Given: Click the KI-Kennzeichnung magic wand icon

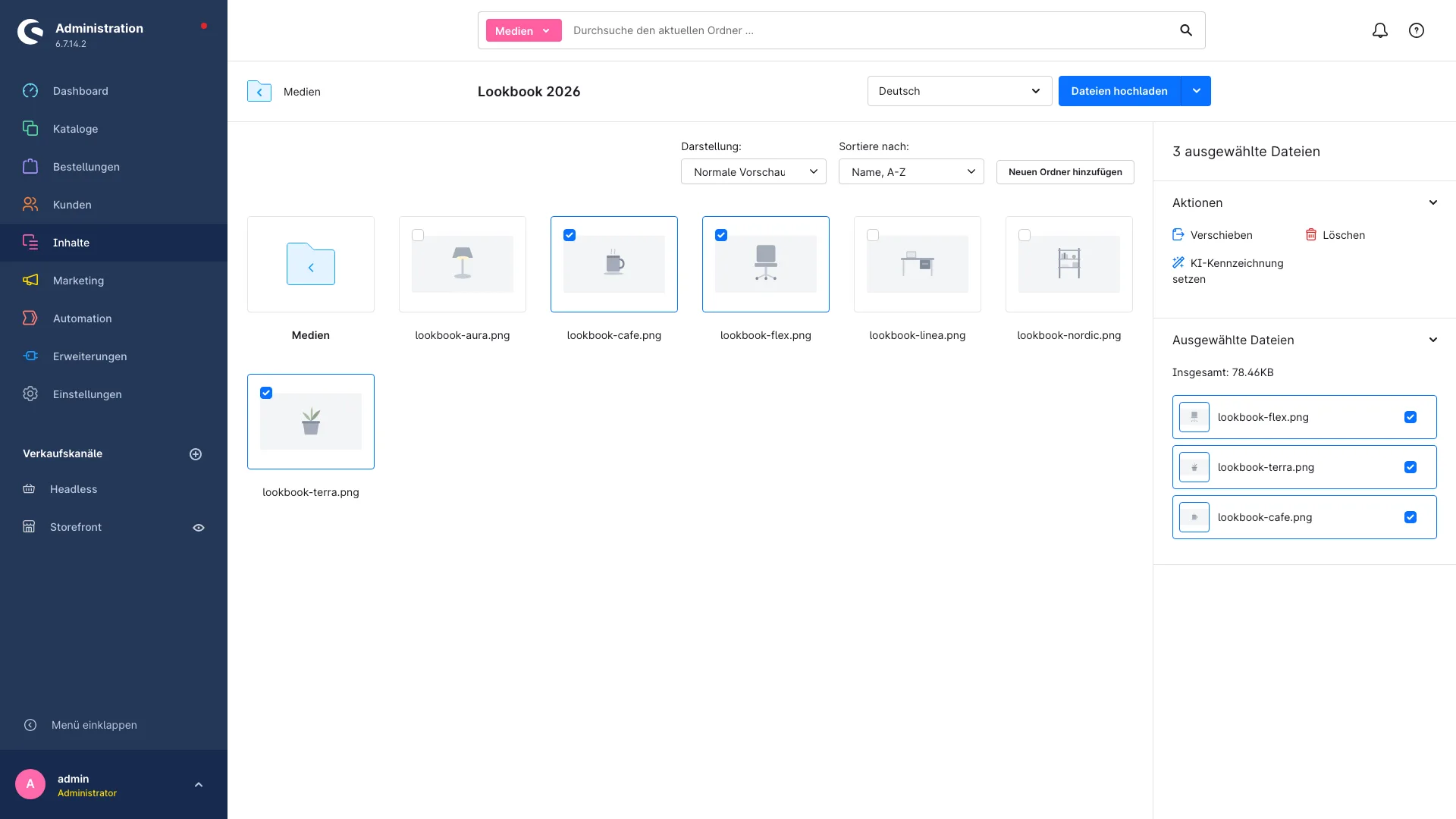Looking at the screenshot, I should 1178,263.
